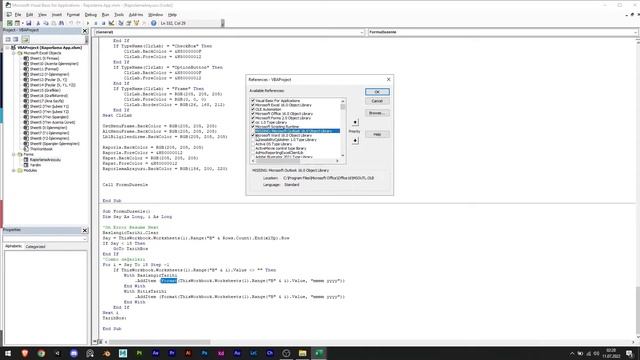Toggle checkbox for MISSING Microsoft Outlook library
The width and height of the screenshot is (640, 360).
(253, 131)
